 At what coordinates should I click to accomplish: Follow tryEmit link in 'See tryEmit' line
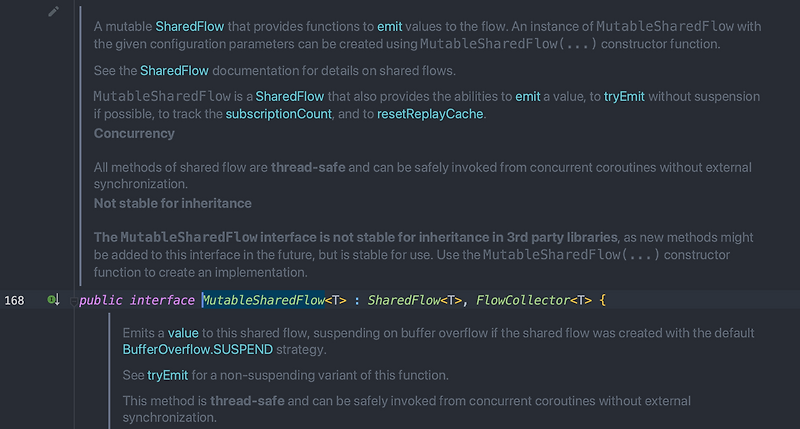pyautogui.click(x=167, y=375)
